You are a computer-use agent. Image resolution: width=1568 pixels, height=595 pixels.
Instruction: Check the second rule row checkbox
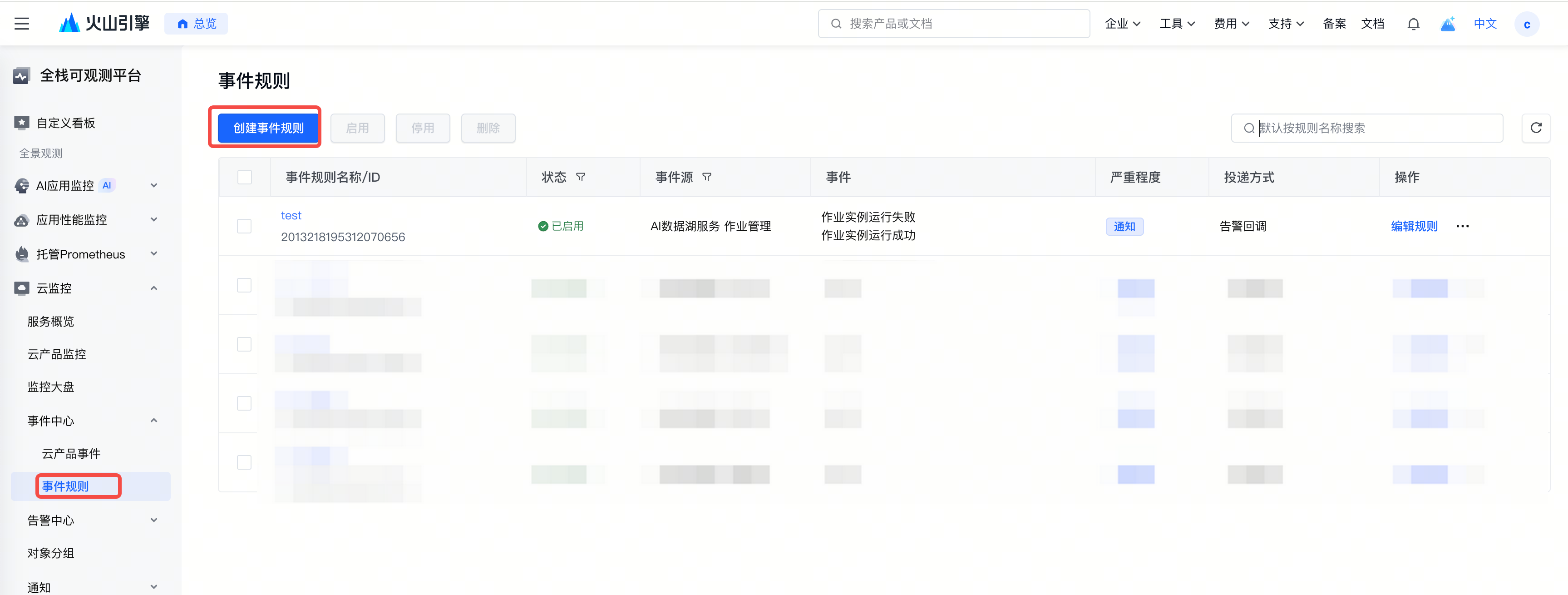(244, 286)
